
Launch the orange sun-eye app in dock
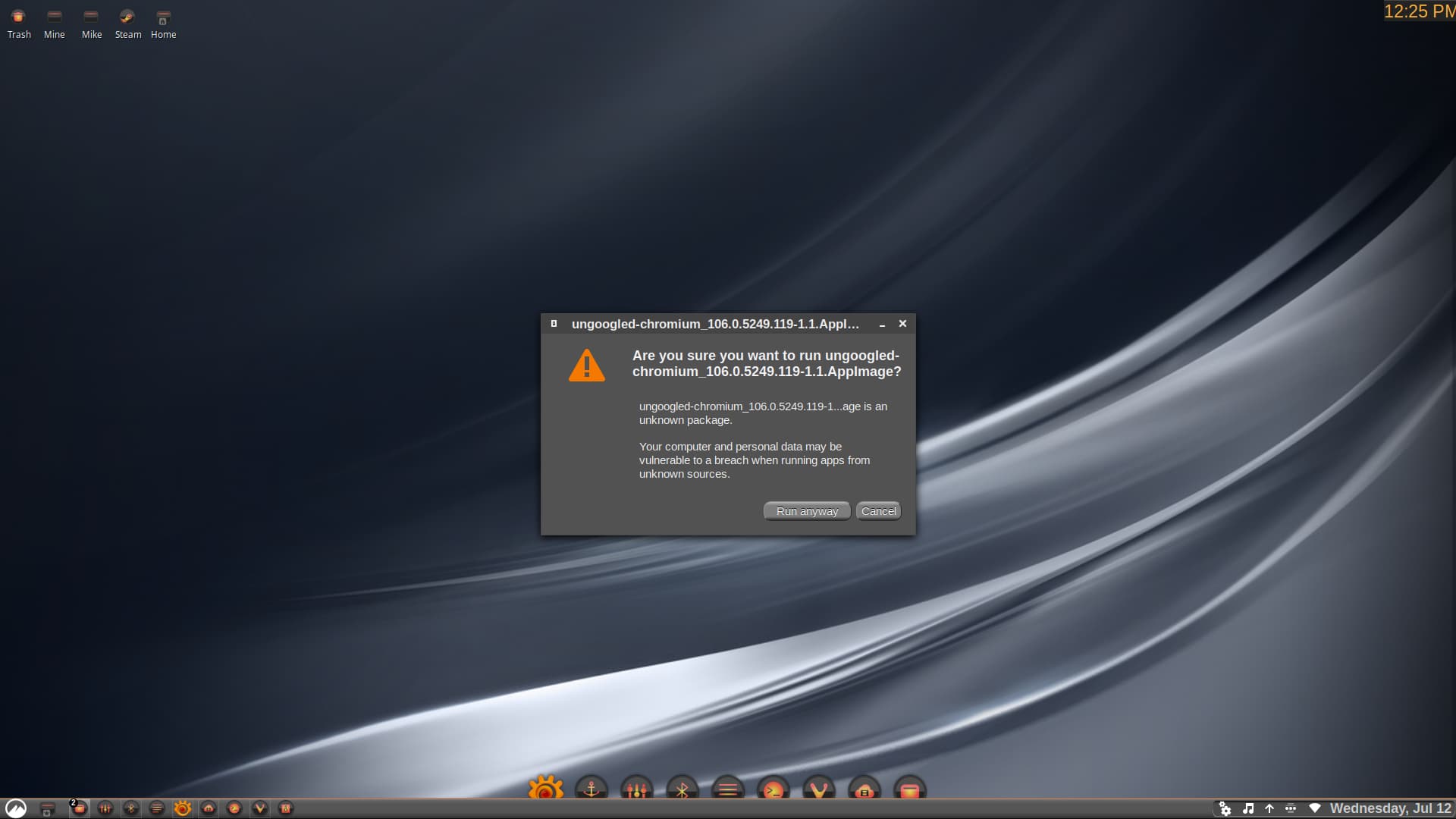[546, 788]
